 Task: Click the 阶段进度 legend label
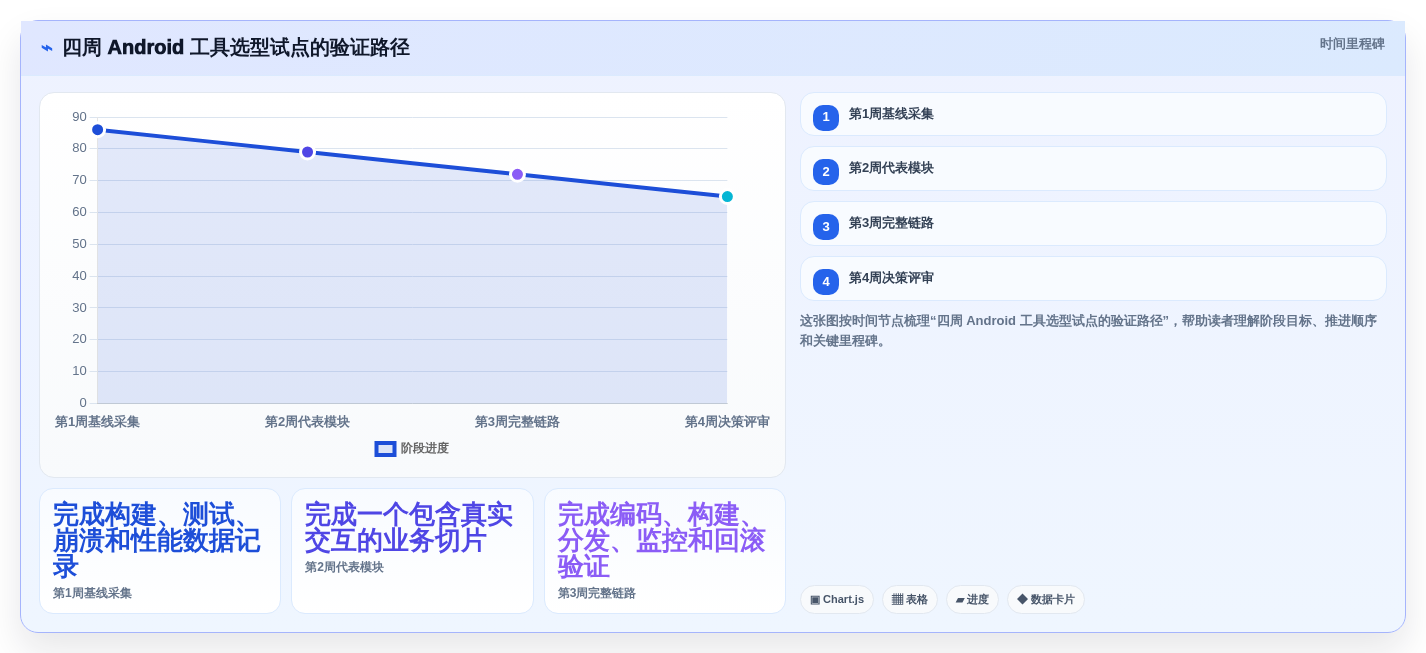click(x=425, y=449)
